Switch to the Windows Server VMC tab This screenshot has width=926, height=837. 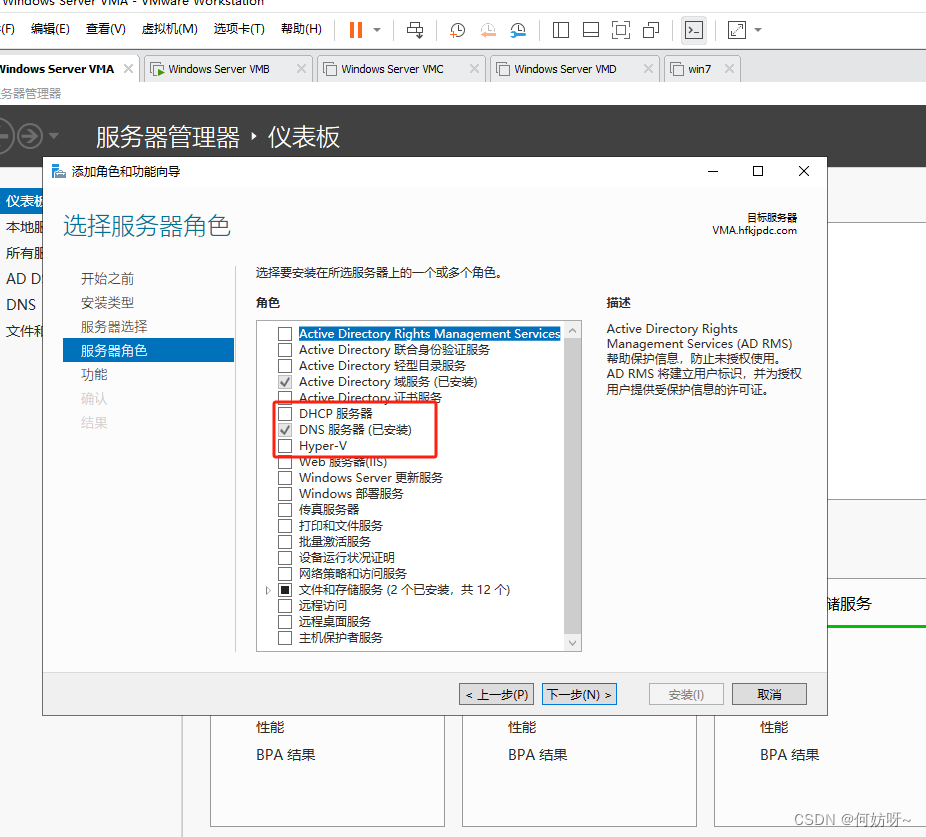tap(391, 69)
